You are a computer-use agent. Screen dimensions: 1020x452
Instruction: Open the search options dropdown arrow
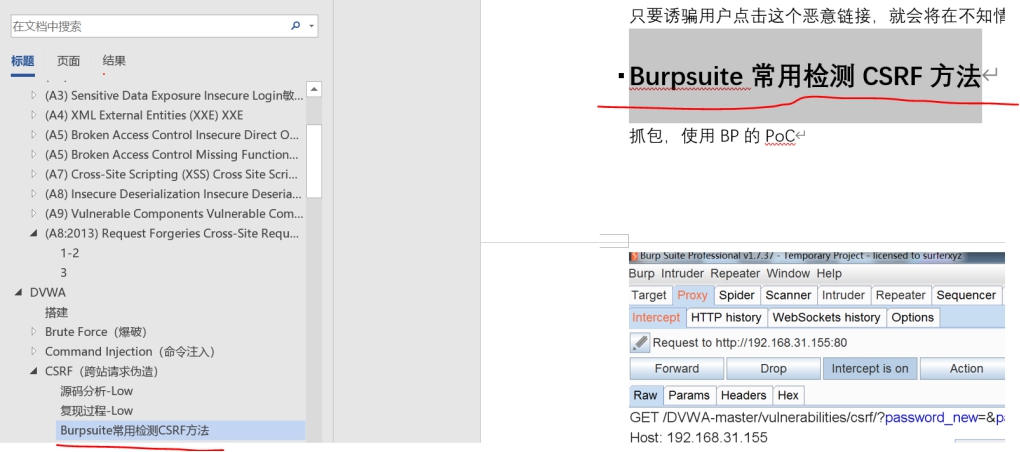312,27
